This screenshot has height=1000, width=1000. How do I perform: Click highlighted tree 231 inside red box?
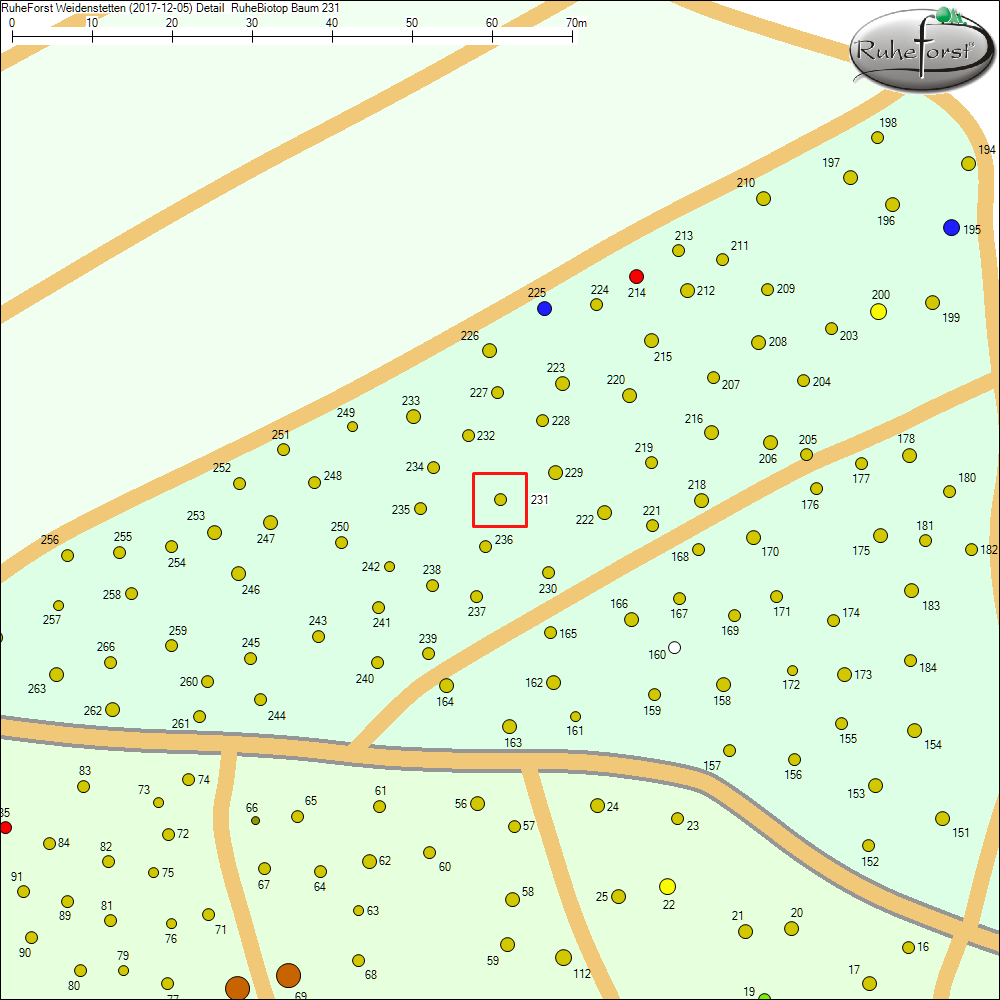click(500, 499)
